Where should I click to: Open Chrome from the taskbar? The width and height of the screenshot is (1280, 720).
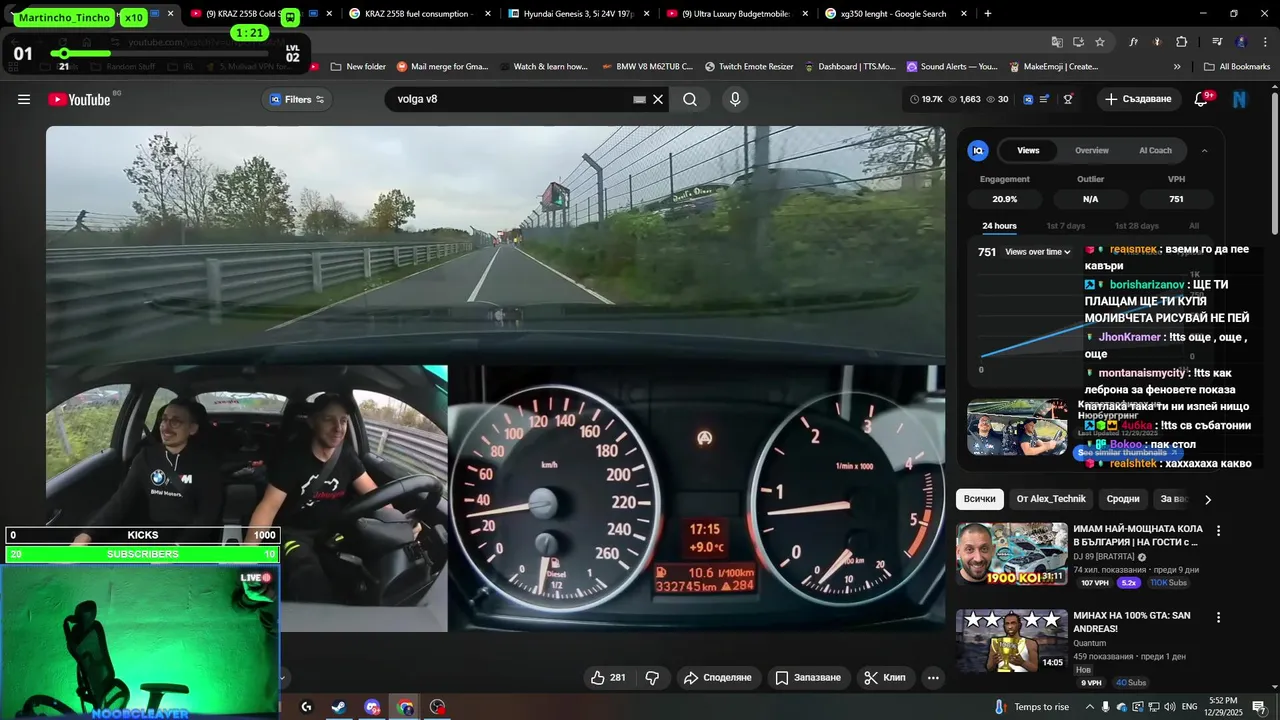coord(405,707)
